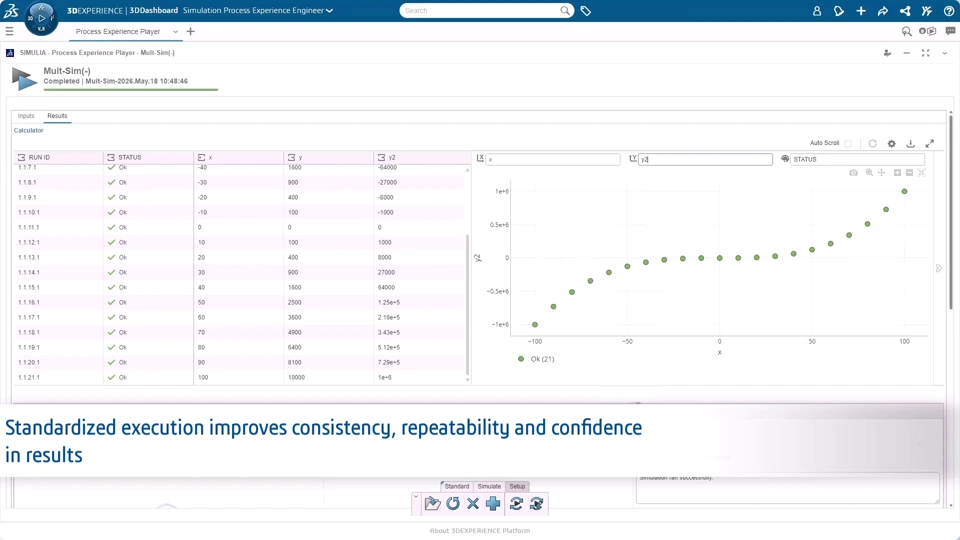Select the Standard toolbar tab

point(457,486)
